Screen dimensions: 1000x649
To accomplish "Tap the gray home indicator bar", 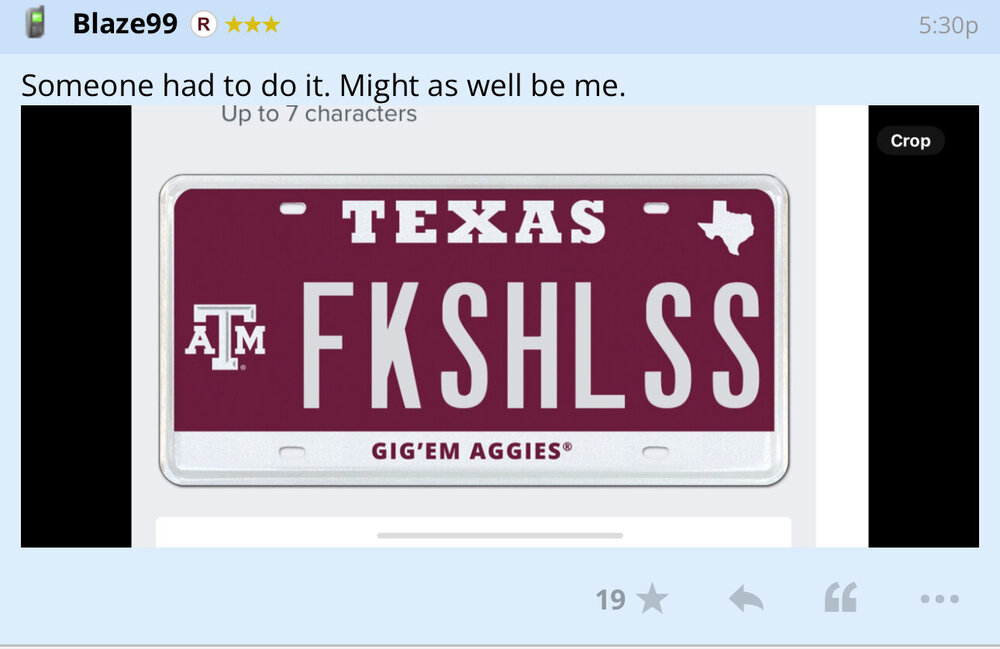I will point(500,536).
